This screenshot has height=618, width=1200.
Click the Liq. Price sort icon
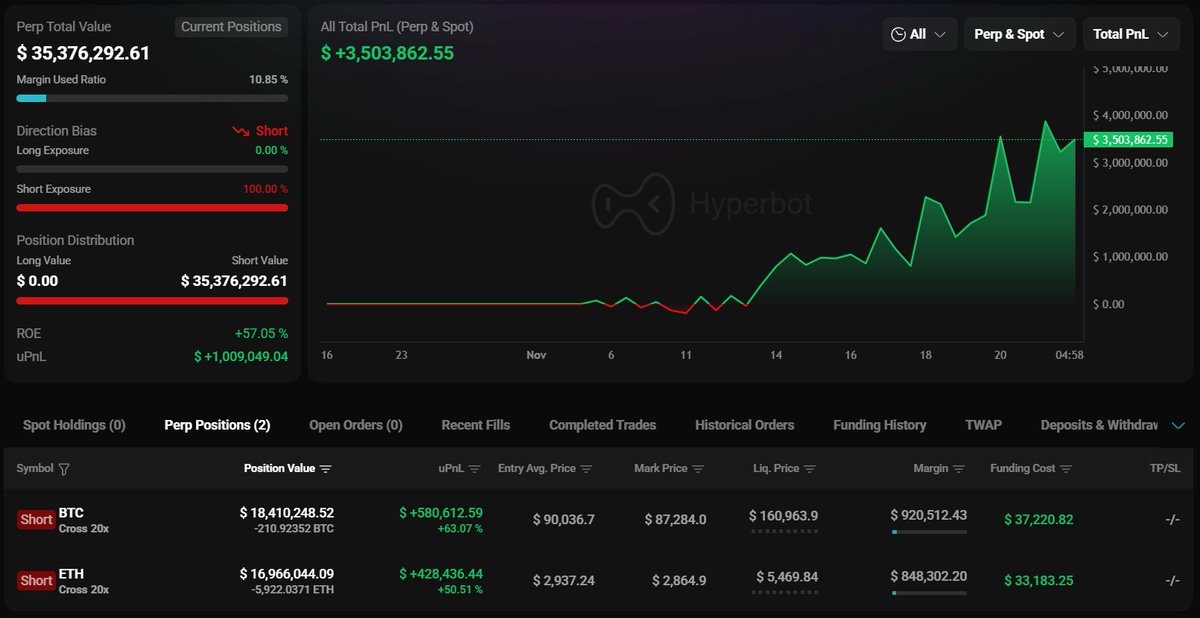point(810,469)
